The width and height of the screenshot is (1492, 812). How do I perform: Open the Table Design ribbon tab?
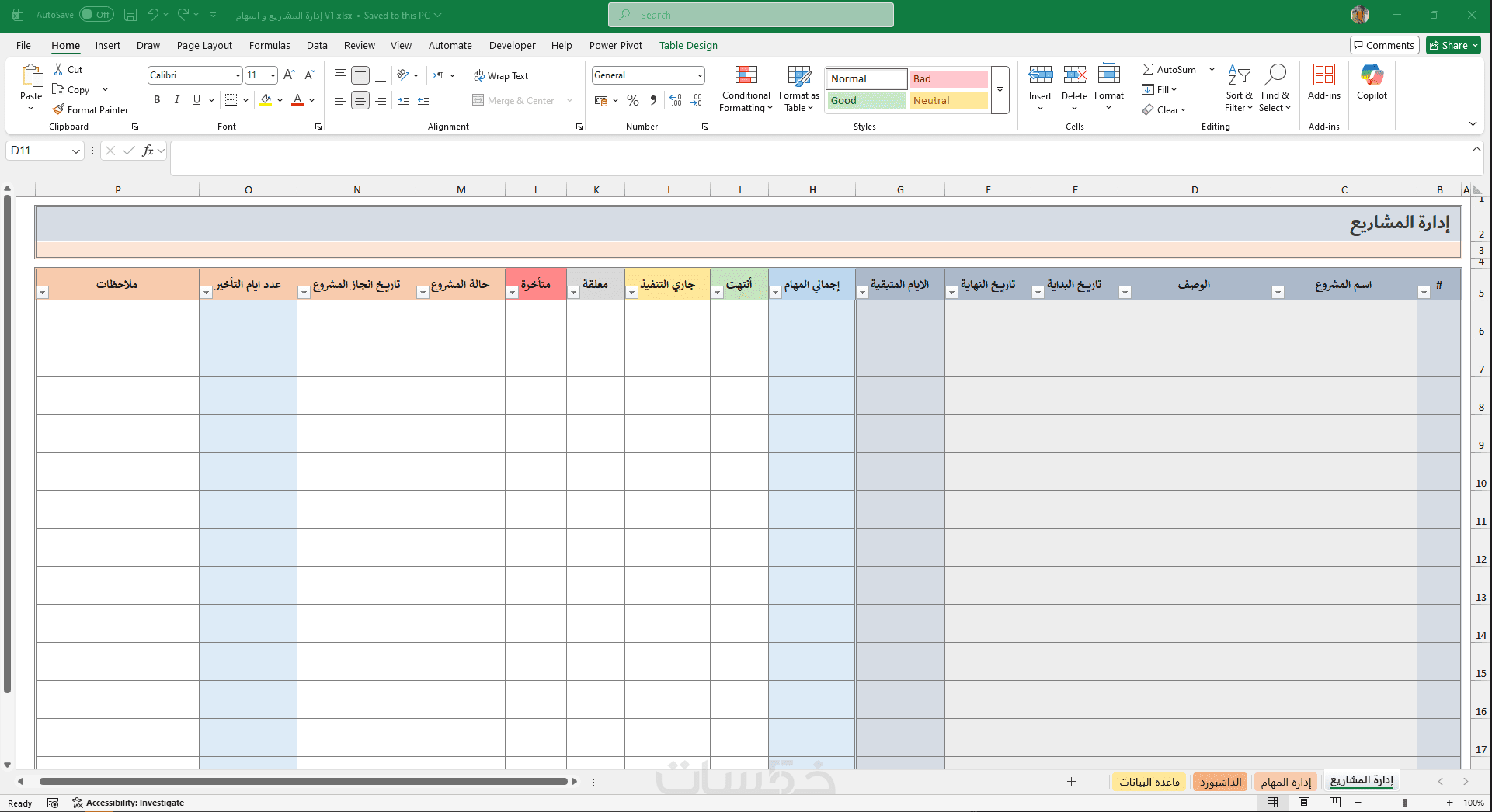[x=688, y=45]
